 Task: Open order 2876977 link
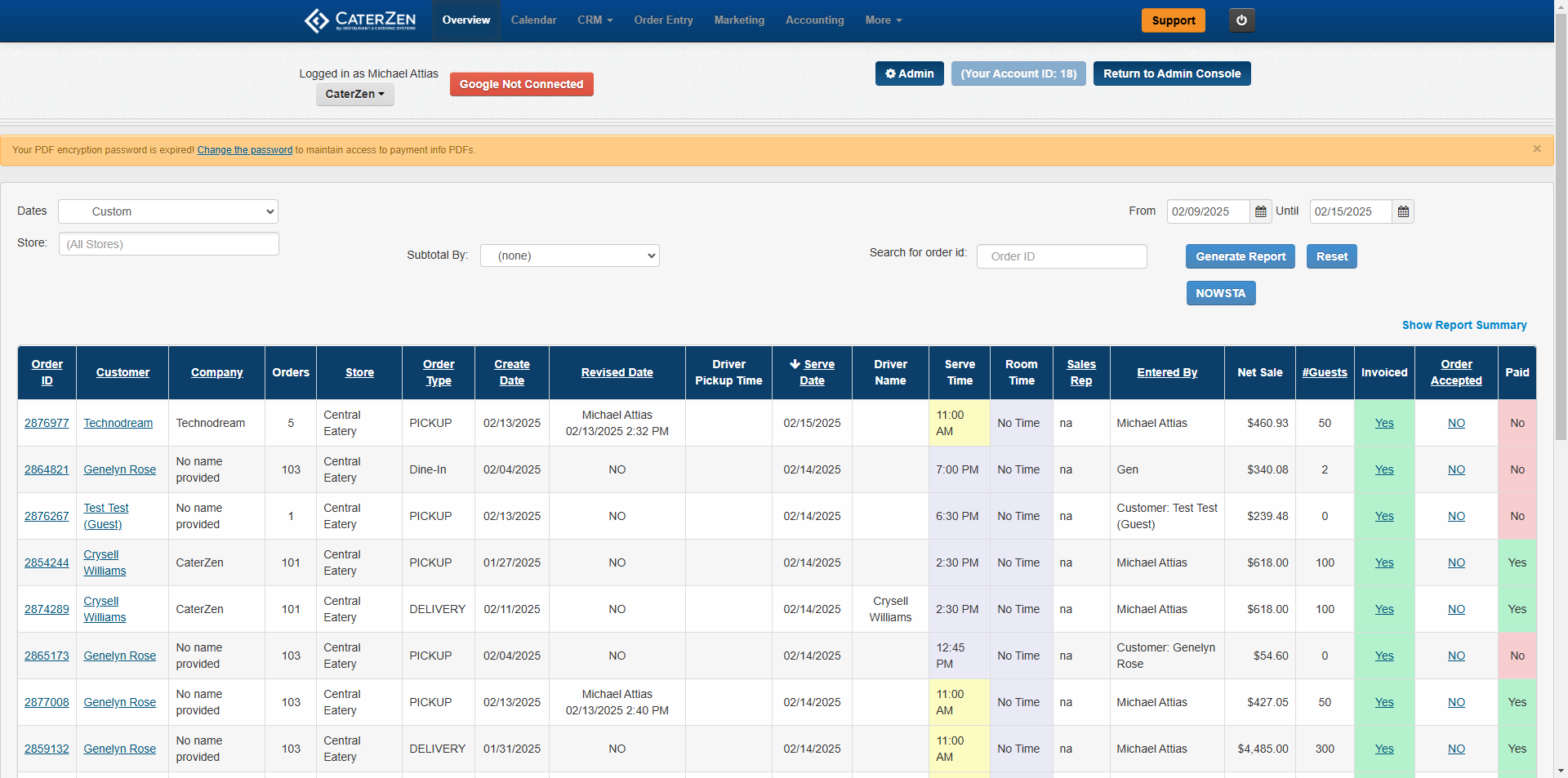click(47, 423)
